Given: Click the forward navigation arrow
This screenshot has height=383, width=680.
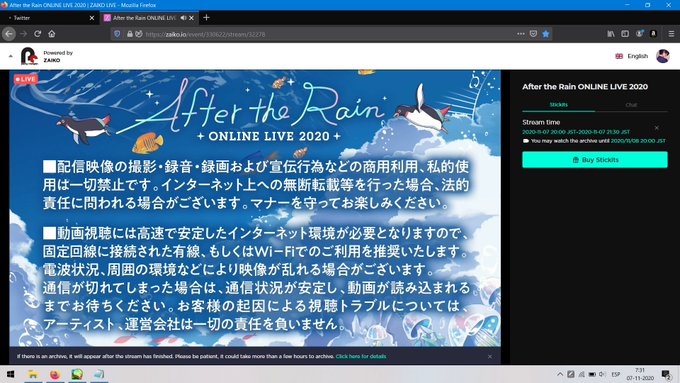Looking at the screenshot, I should point(23,34).
